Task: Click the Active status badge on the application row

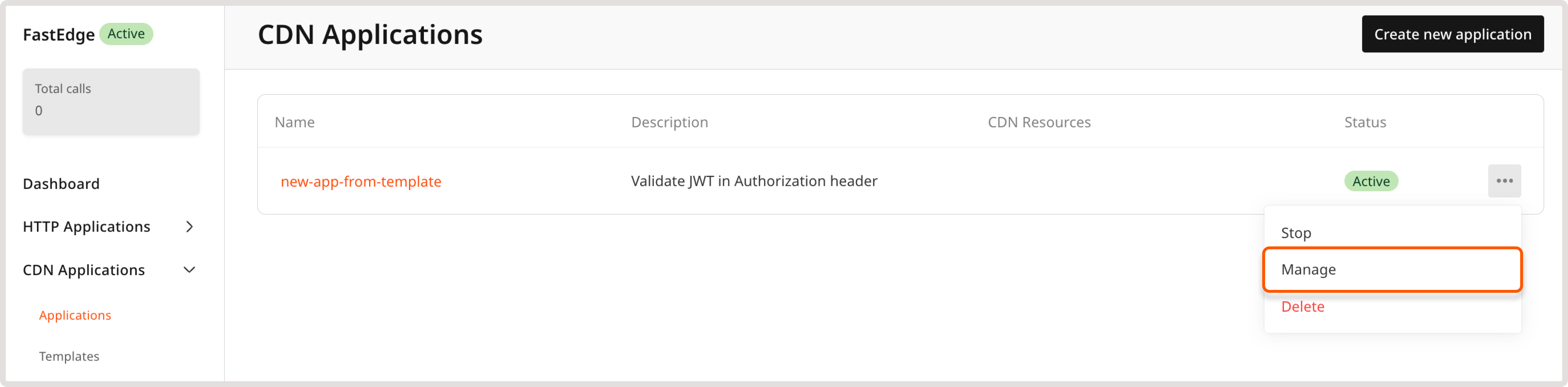Action: tap(1371, 181)
